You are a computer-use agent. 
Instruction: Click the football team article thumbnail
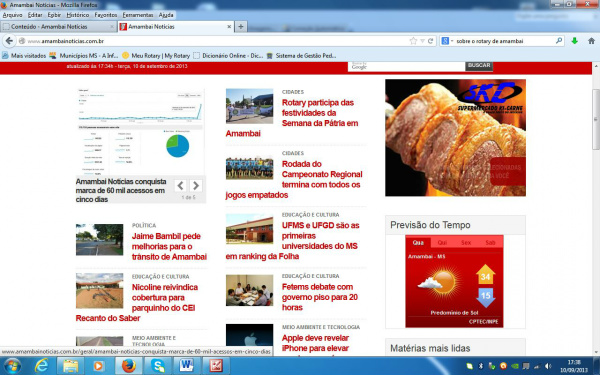tap(249, 168)
